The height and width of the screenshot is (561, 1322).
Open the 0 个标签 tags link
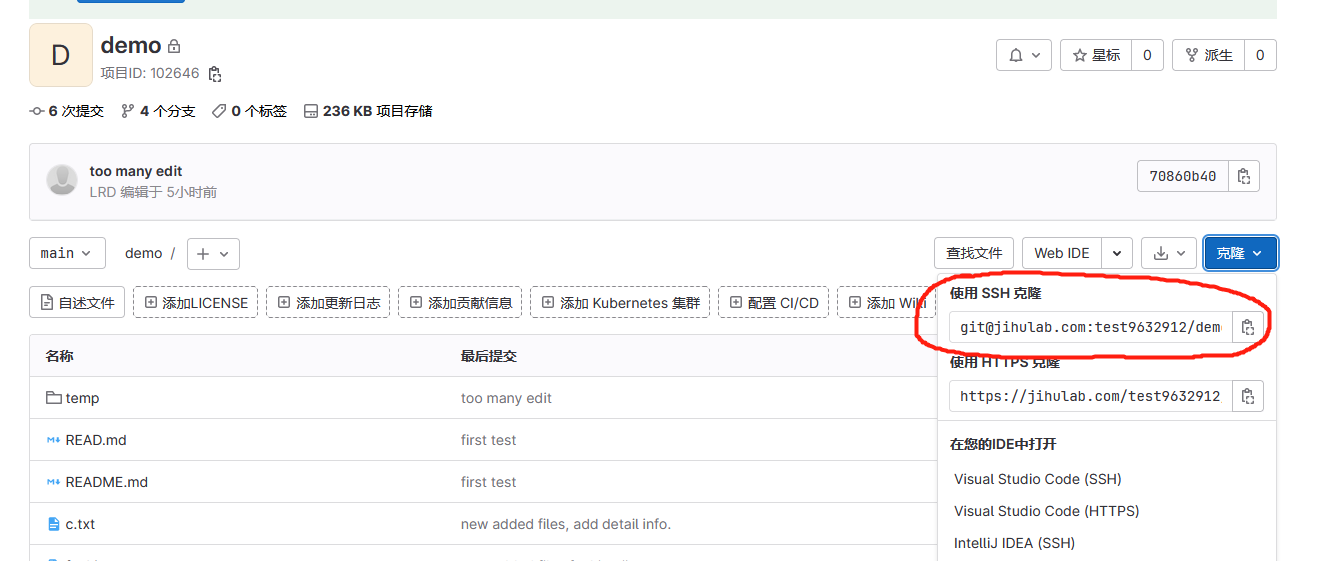click(x=249, y=111)
